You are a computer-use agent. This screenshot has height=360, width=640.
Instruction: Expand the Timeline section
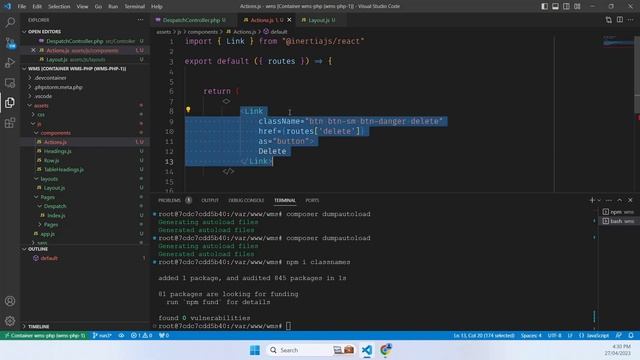(x=38, y=327)
